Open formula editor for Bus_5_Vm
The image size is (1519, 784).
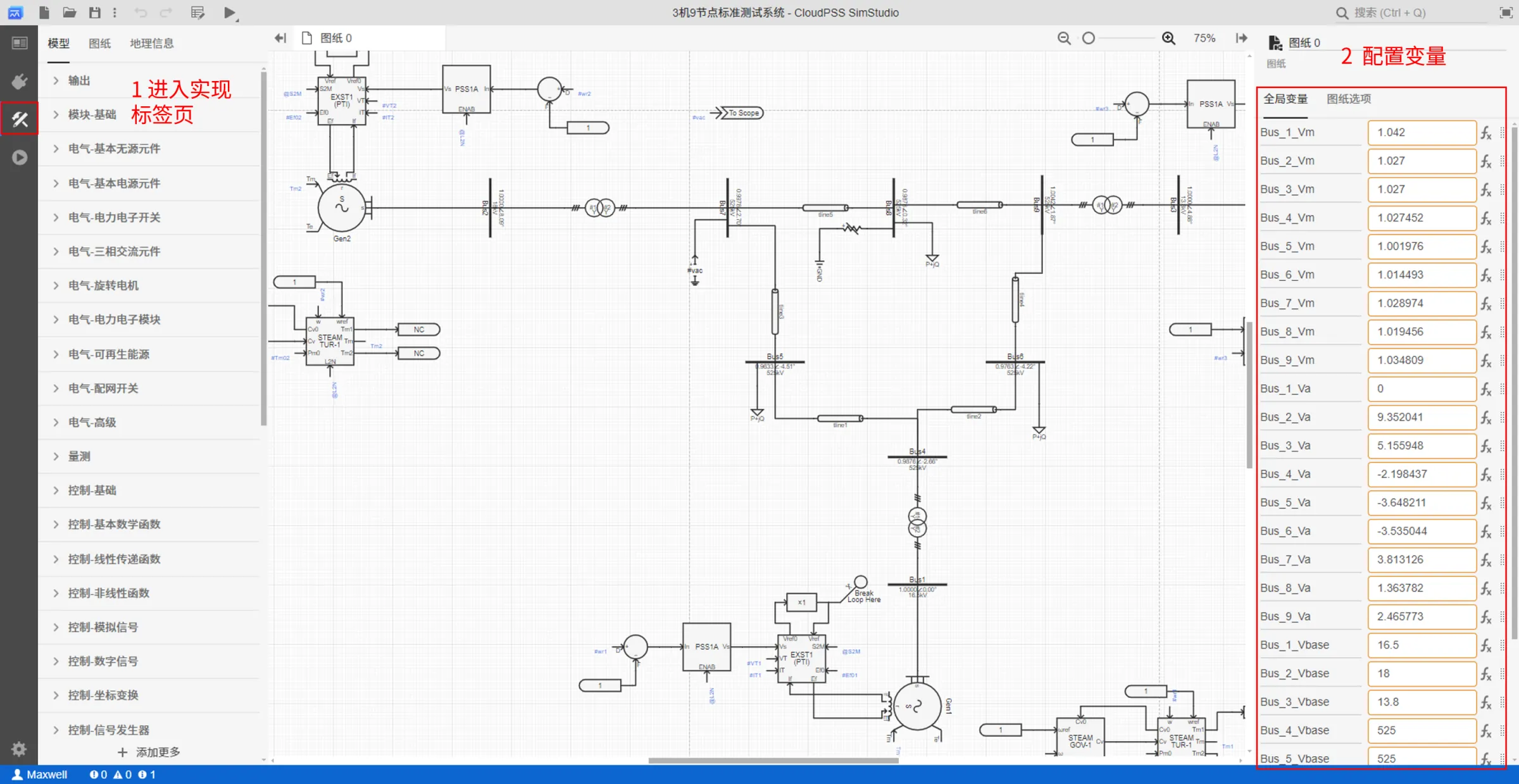1486,247
